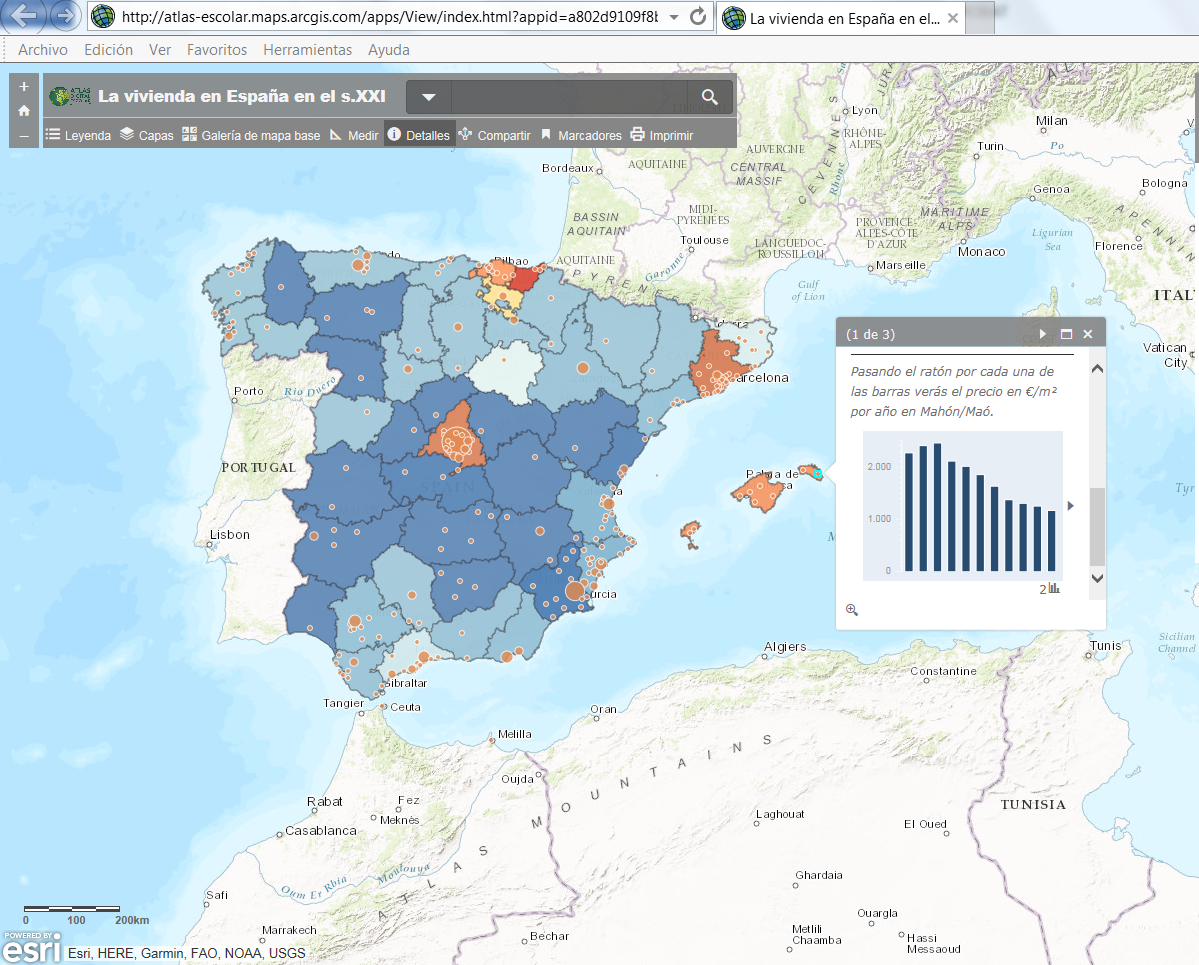The image size is (1199, 965).
Task: Click the Tunis city label
Action: (1105, 646)
